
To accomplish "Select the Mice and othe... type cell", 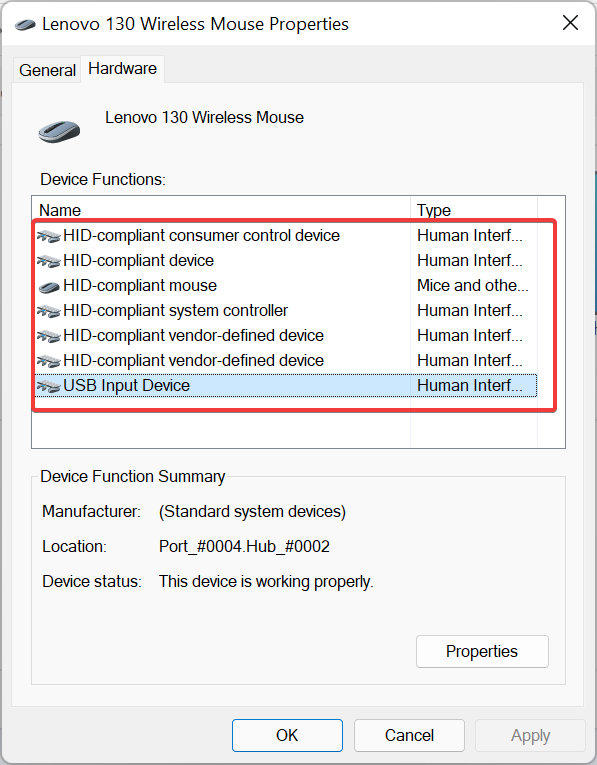I will point(473,285).
